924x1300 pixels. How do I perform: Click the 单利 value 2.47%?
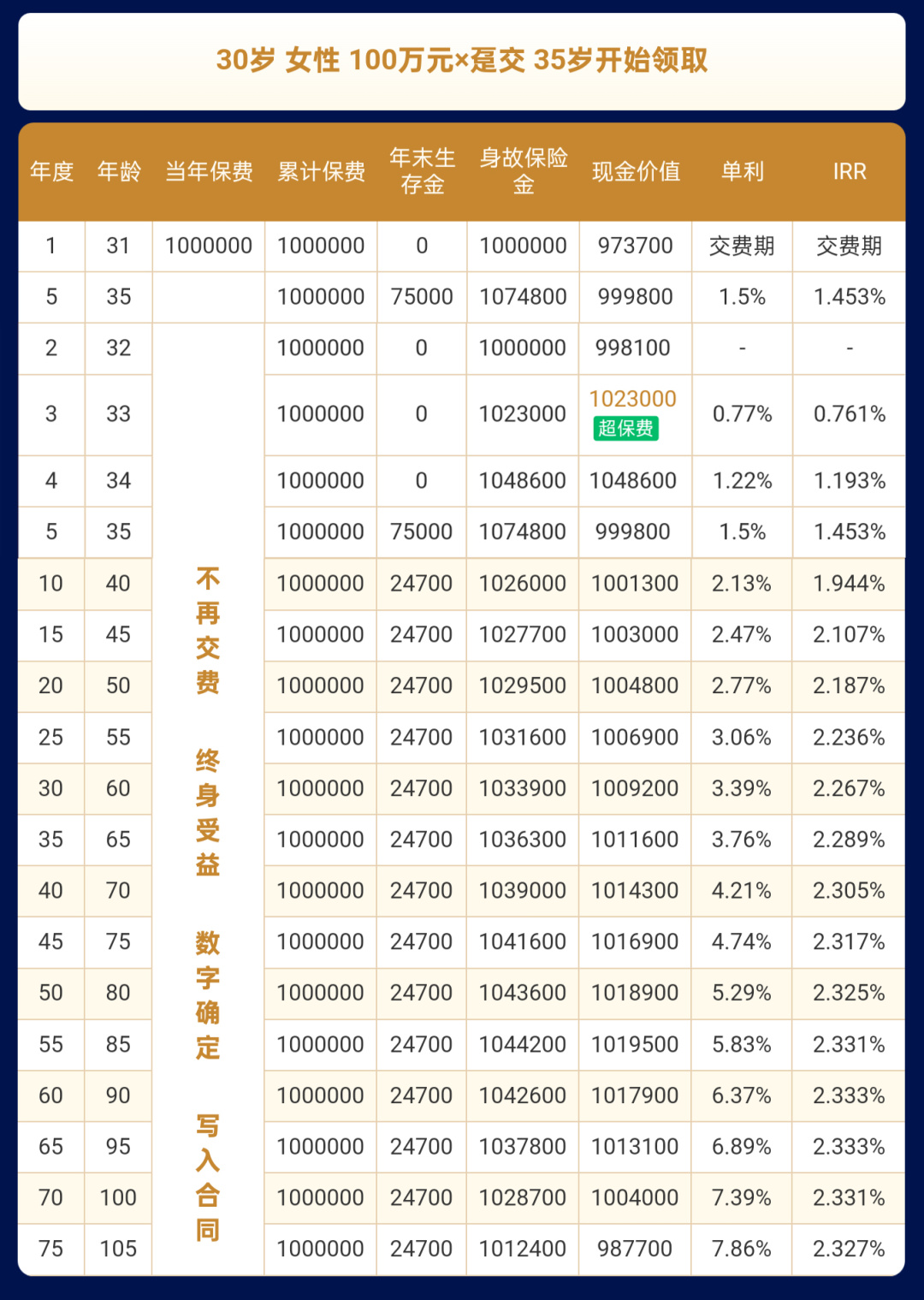click(x=742, y=635)
